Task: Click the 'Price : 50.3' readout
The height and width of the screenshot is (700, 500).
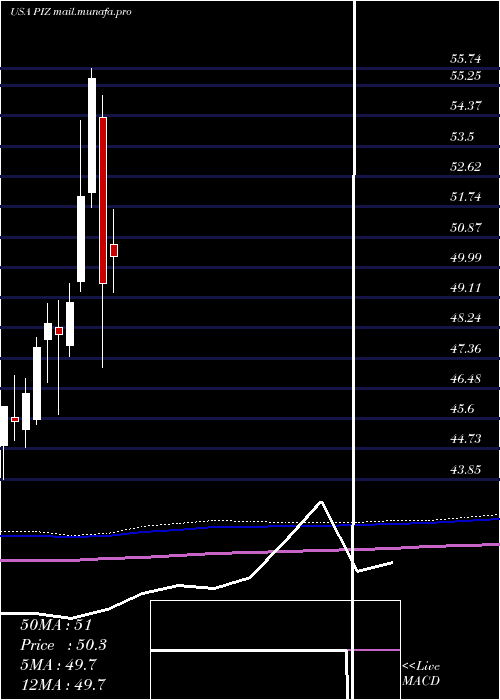Action: click(64, 645)
